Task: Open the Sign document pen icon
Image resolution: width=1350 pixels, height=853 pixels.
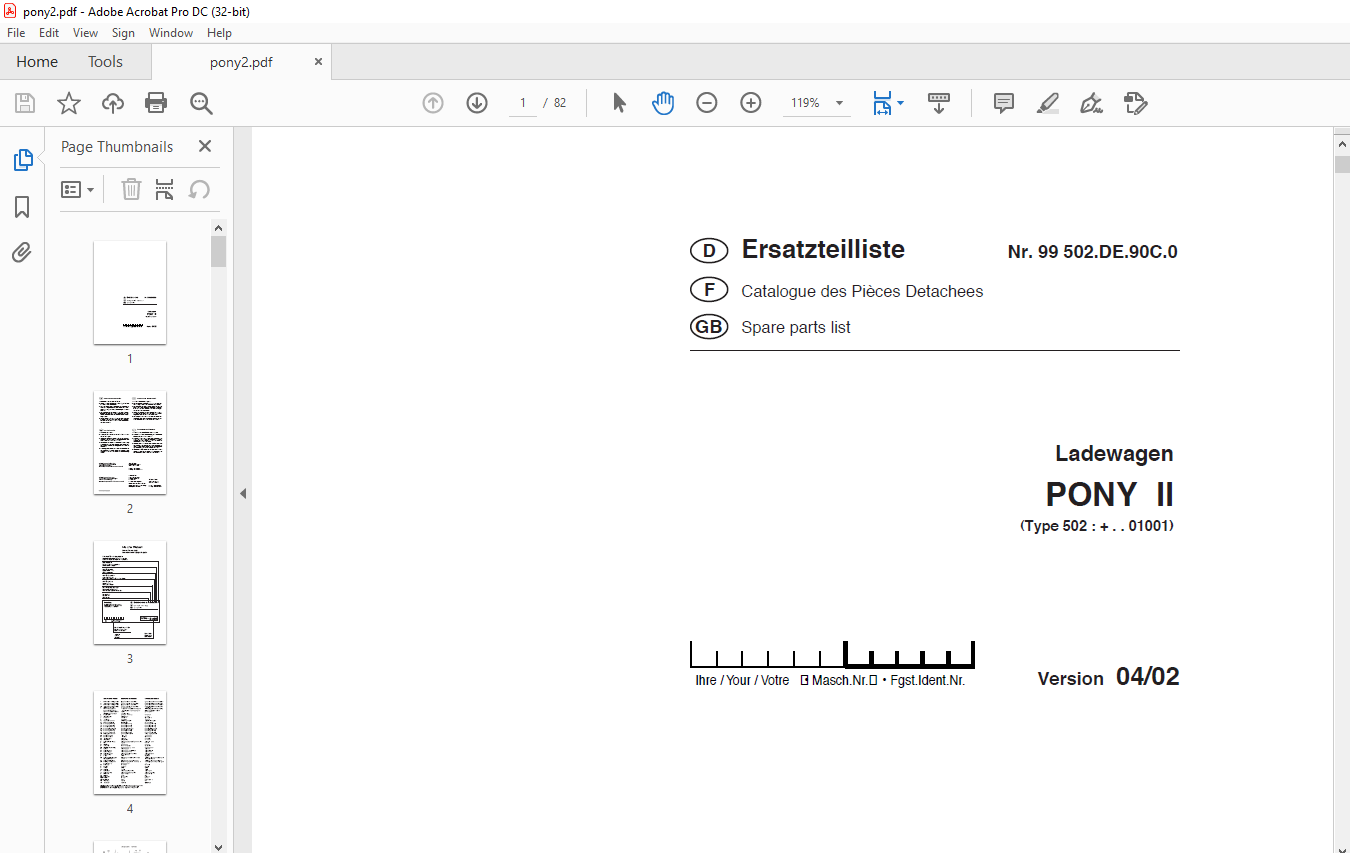Action: [1091, 103]
